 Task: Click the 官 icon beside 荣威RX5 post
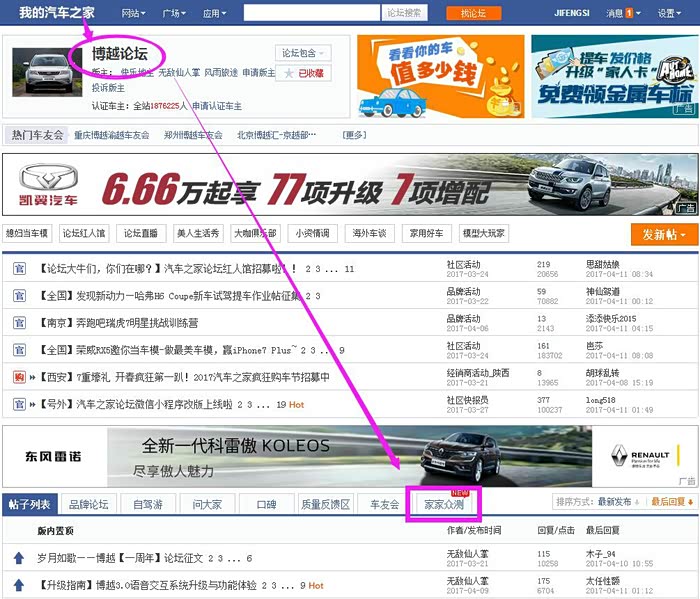tap(19, 350)
